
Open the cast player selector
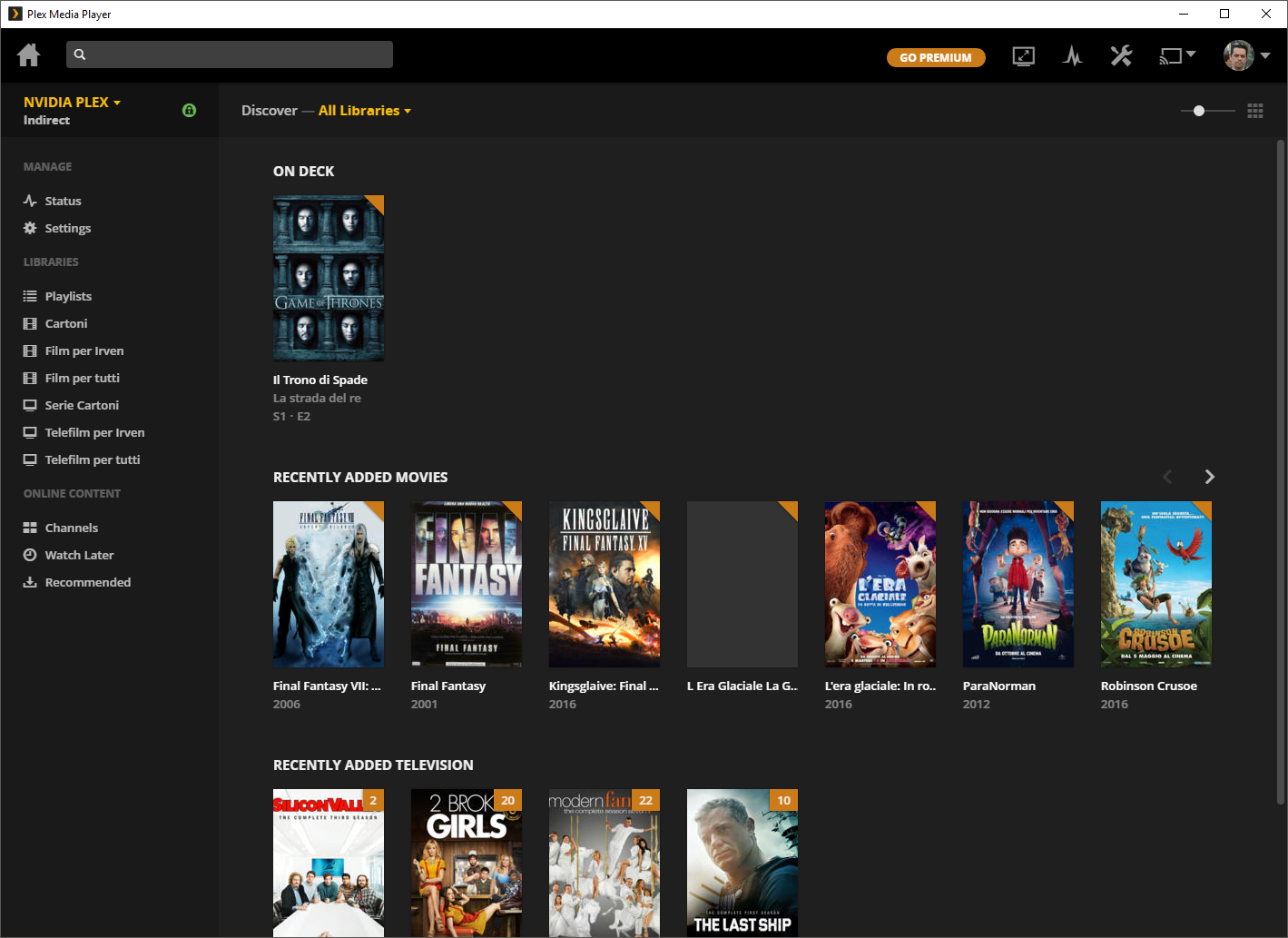pyautogui.click(x=1177, y=56)
